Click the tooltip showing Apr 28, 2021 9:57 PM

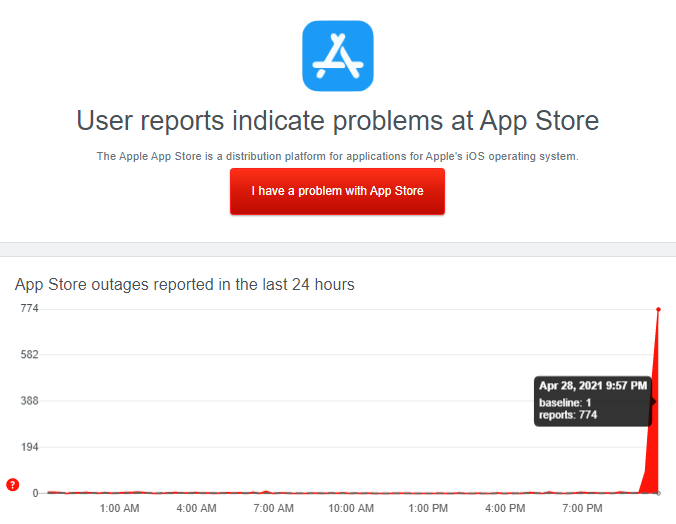(593, 402)
